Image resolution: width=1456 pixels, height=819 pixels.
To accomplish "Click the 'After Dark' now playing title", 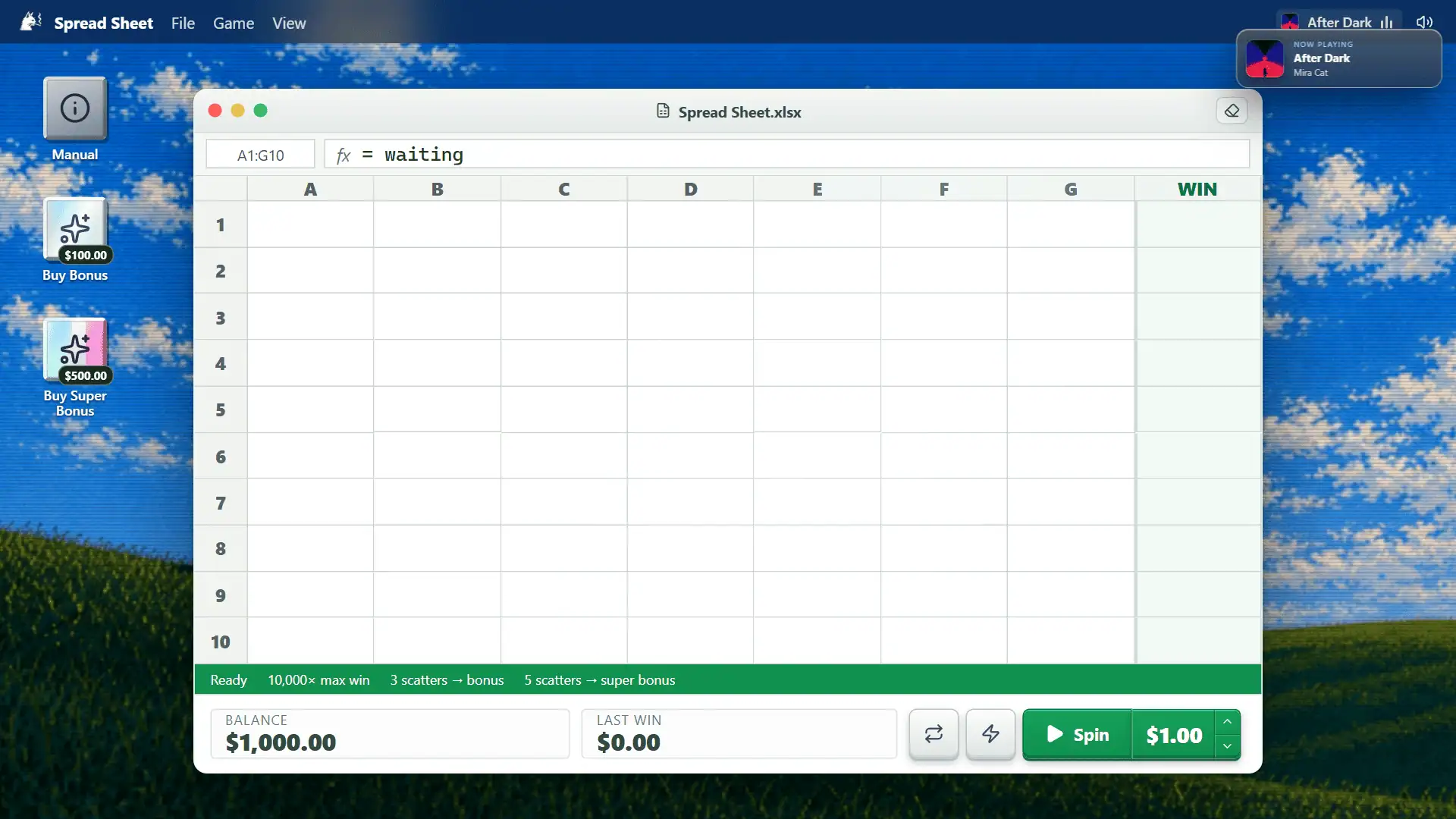I will 1321,58.
